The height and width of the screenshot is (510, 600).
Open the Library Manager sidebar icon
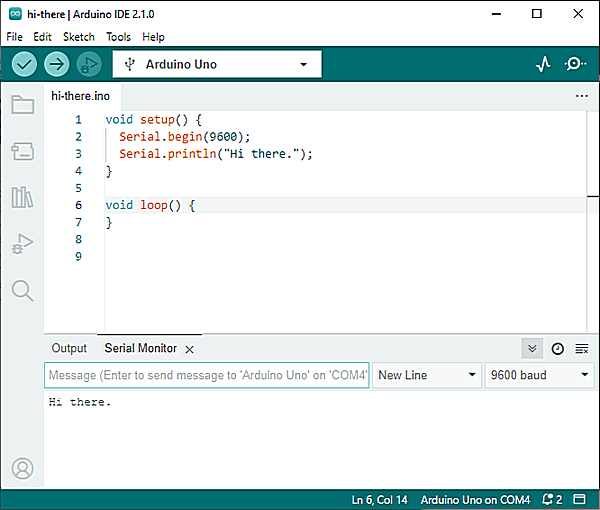[x=22, y=197]
